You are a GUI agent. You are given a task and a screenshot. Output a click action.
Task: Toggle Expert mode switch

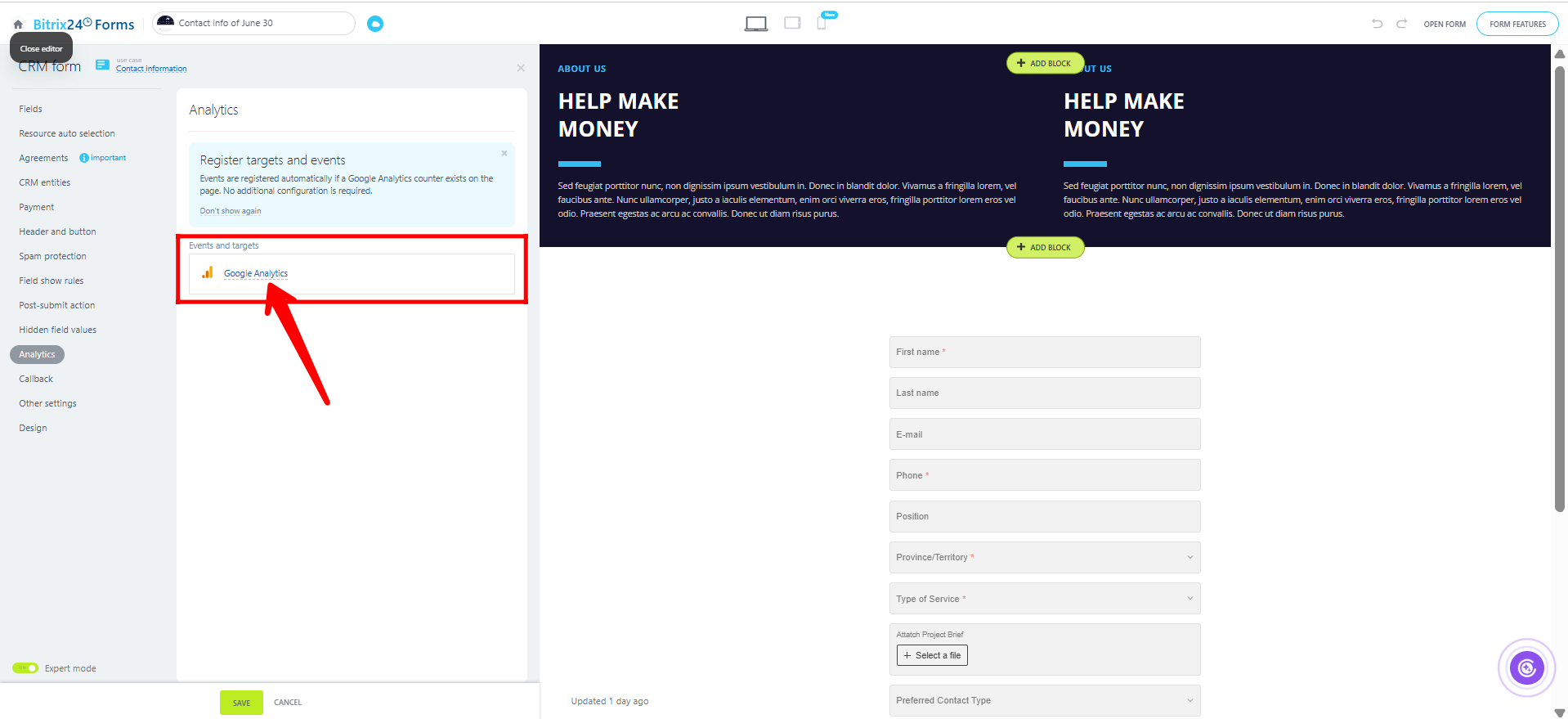[25, 668]
